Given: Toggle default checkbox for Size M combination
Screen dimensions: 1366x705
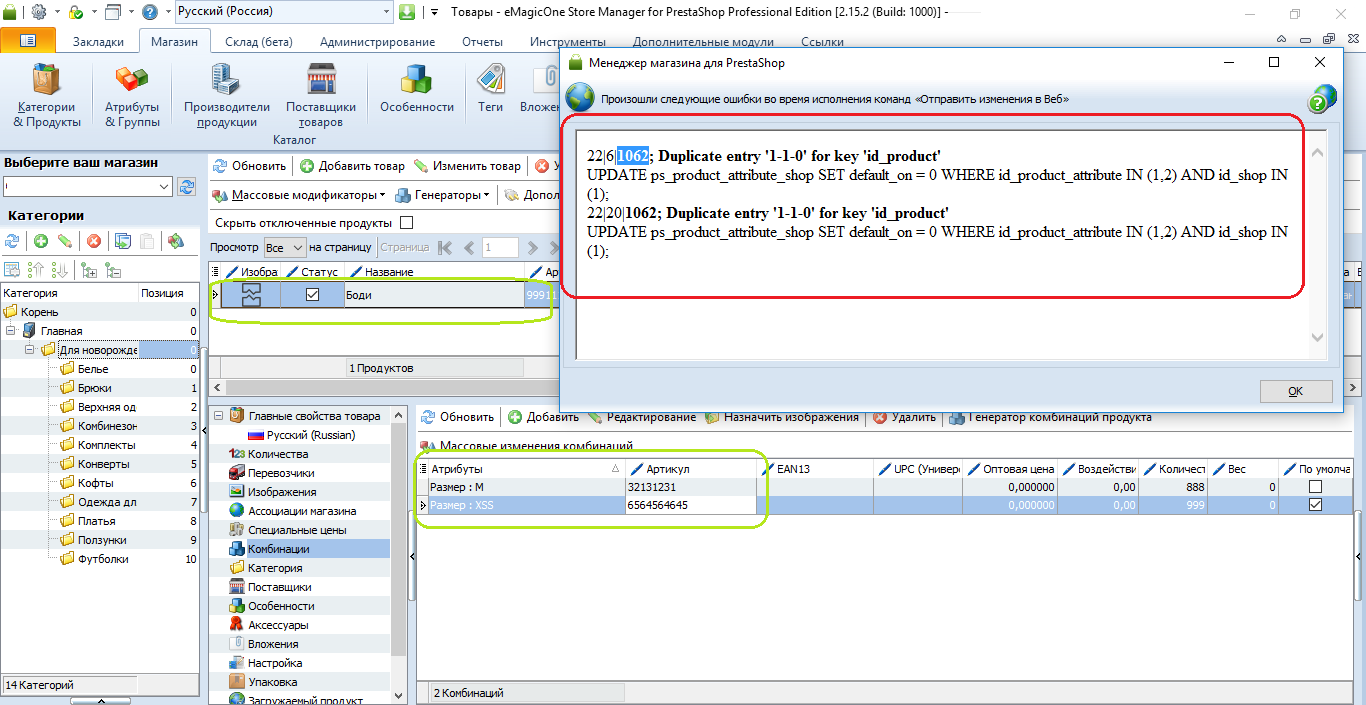Looking at the screenshot, I should point(1315,487).
